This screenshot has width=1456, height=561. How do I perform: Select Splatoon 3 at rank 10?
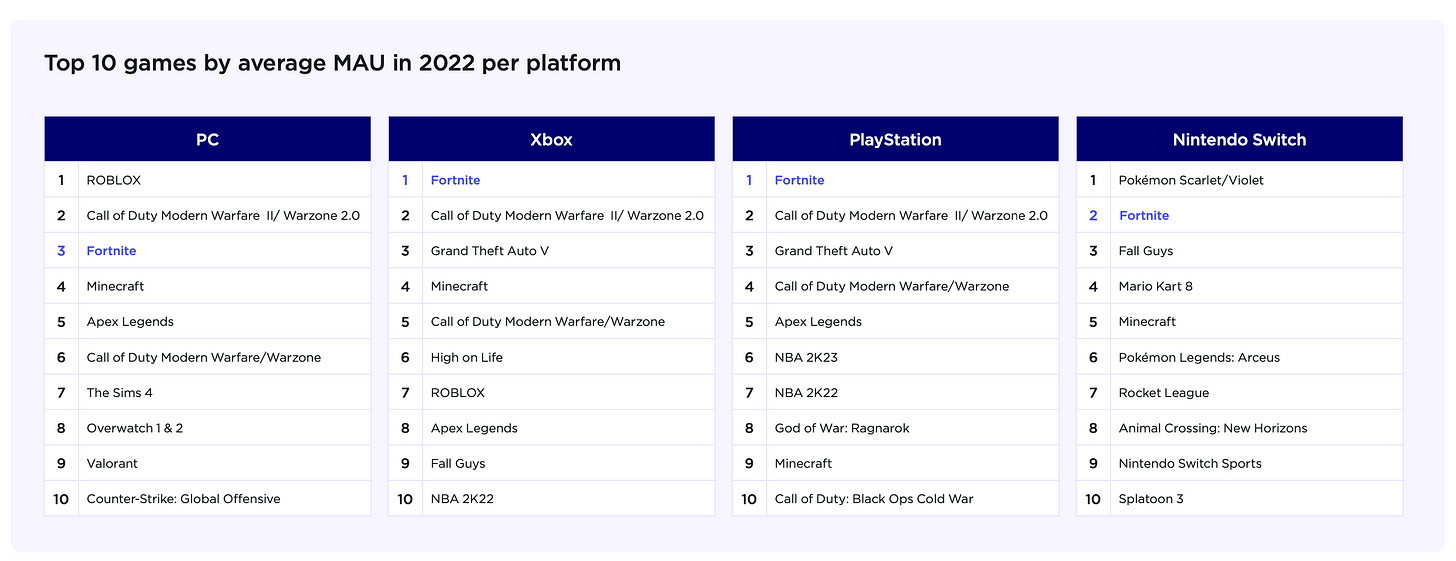1151,499
